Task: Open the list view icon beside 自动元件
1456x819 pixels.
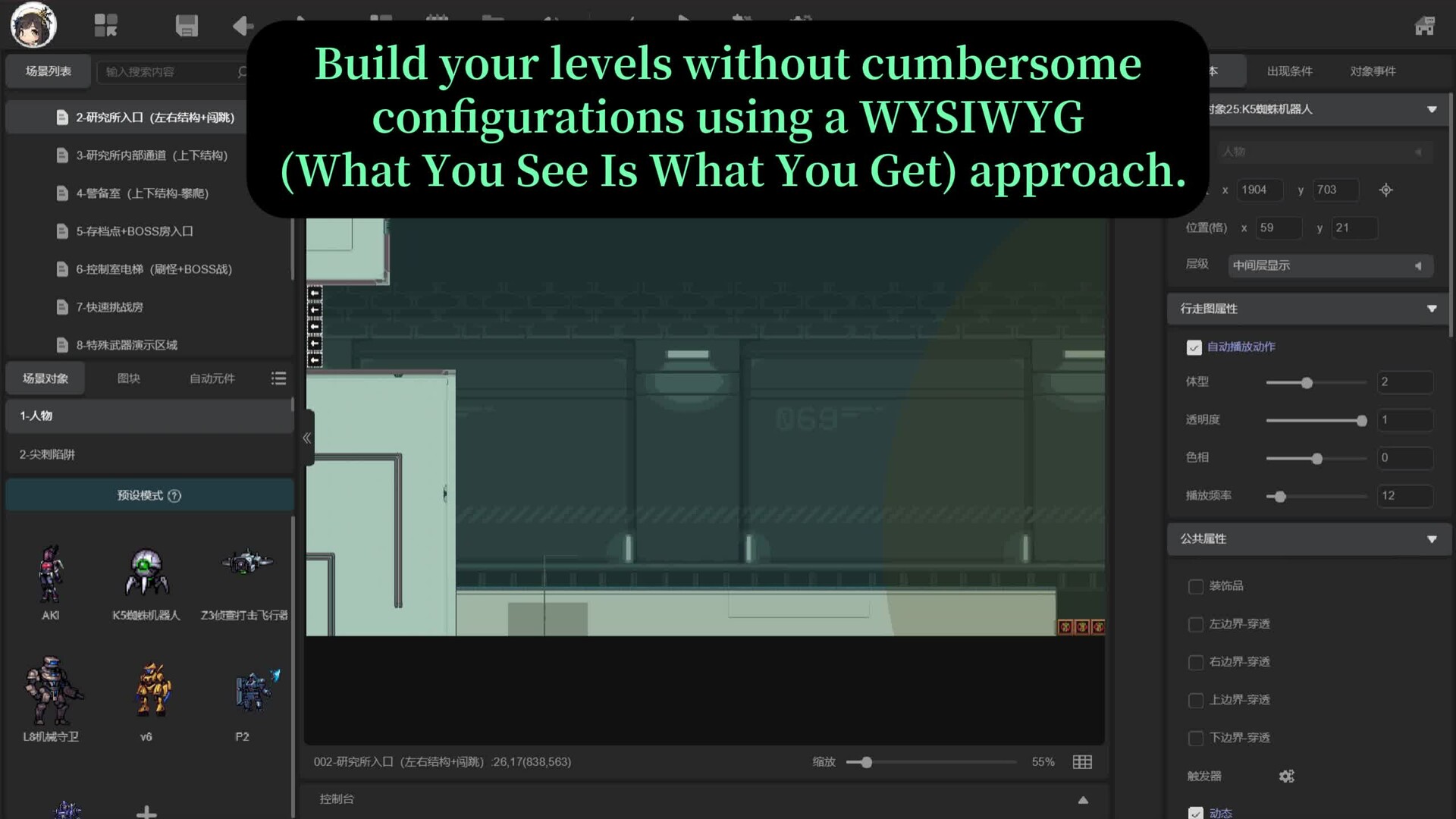Action: point(278,378)
